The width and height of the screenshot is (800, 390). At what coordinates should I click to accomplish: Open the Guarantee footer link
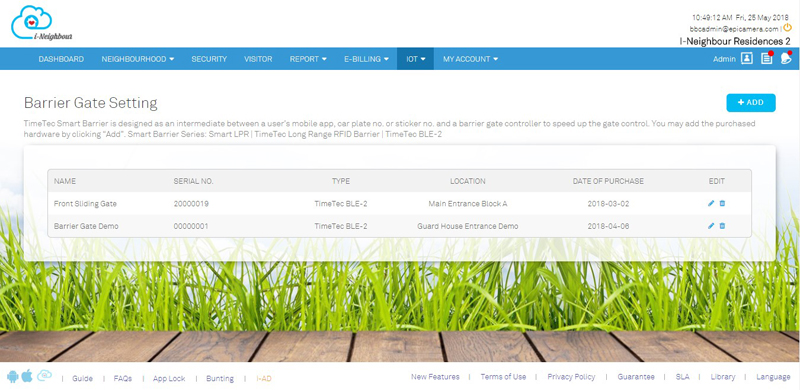pyautogui.click(x=636, y=377)
